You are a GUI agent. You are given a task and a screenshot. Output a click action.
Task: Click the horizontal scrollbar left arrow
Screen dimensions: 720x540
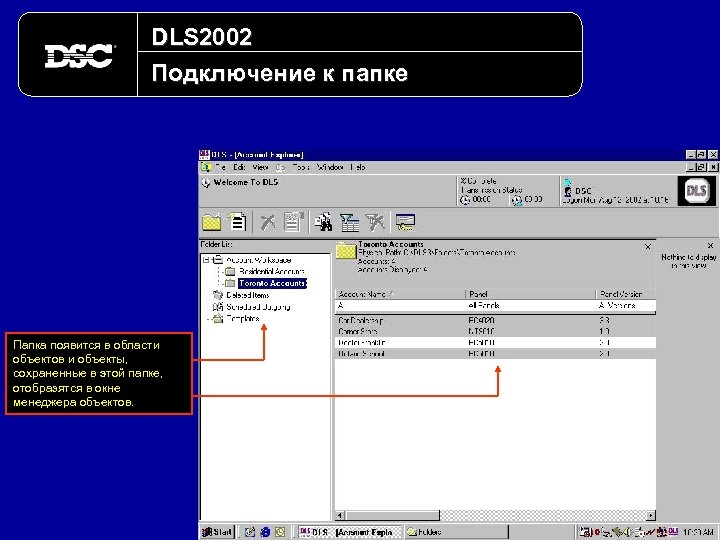(x=340, y=515)
